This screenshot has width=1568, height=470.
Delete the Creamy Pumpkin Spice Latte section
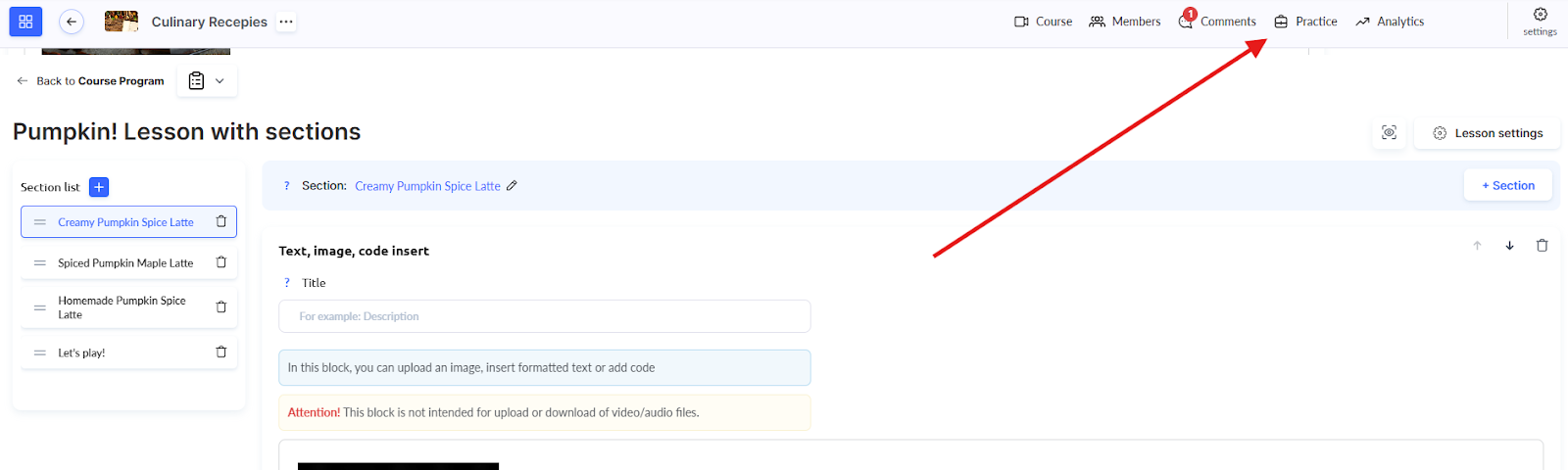221,221
